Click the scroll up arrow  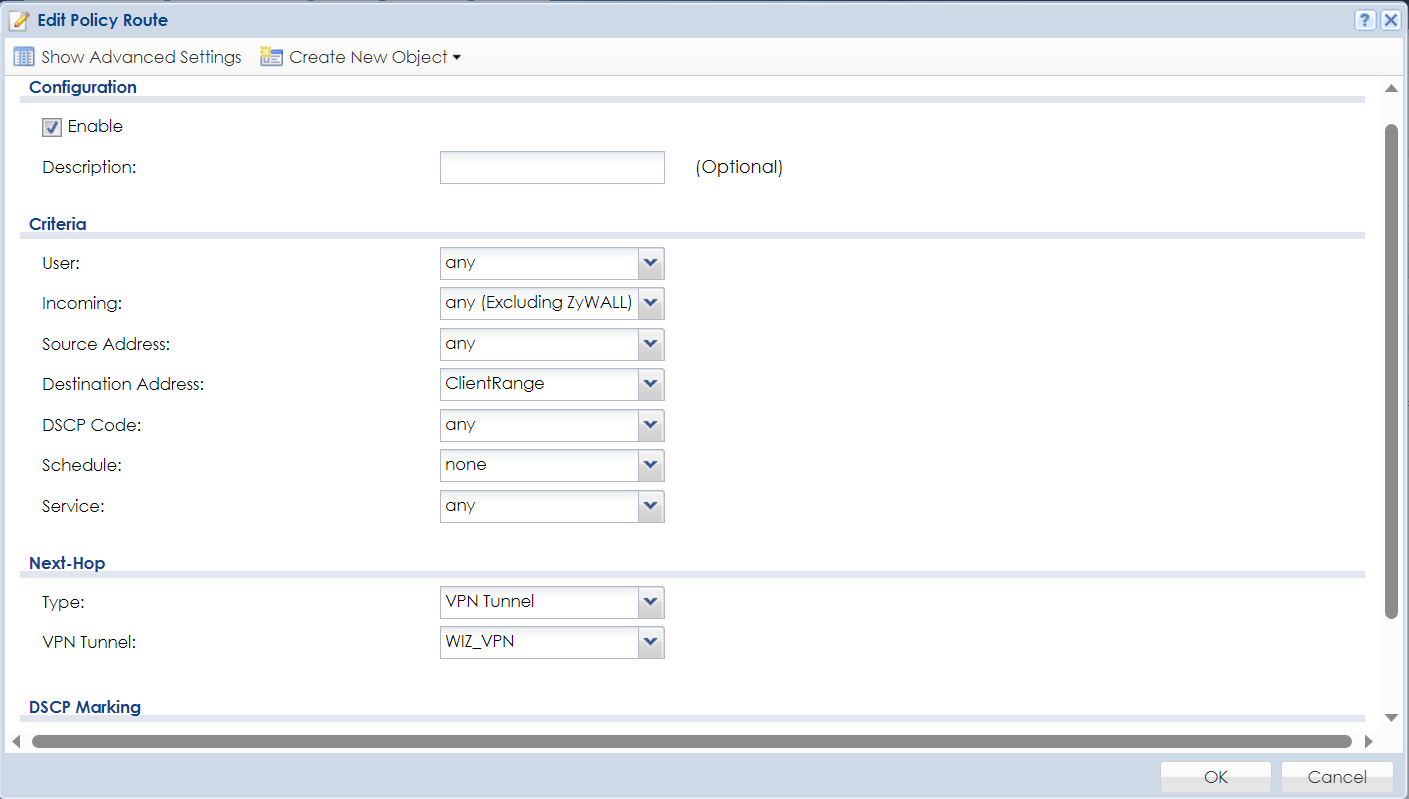click(1390, 89)
